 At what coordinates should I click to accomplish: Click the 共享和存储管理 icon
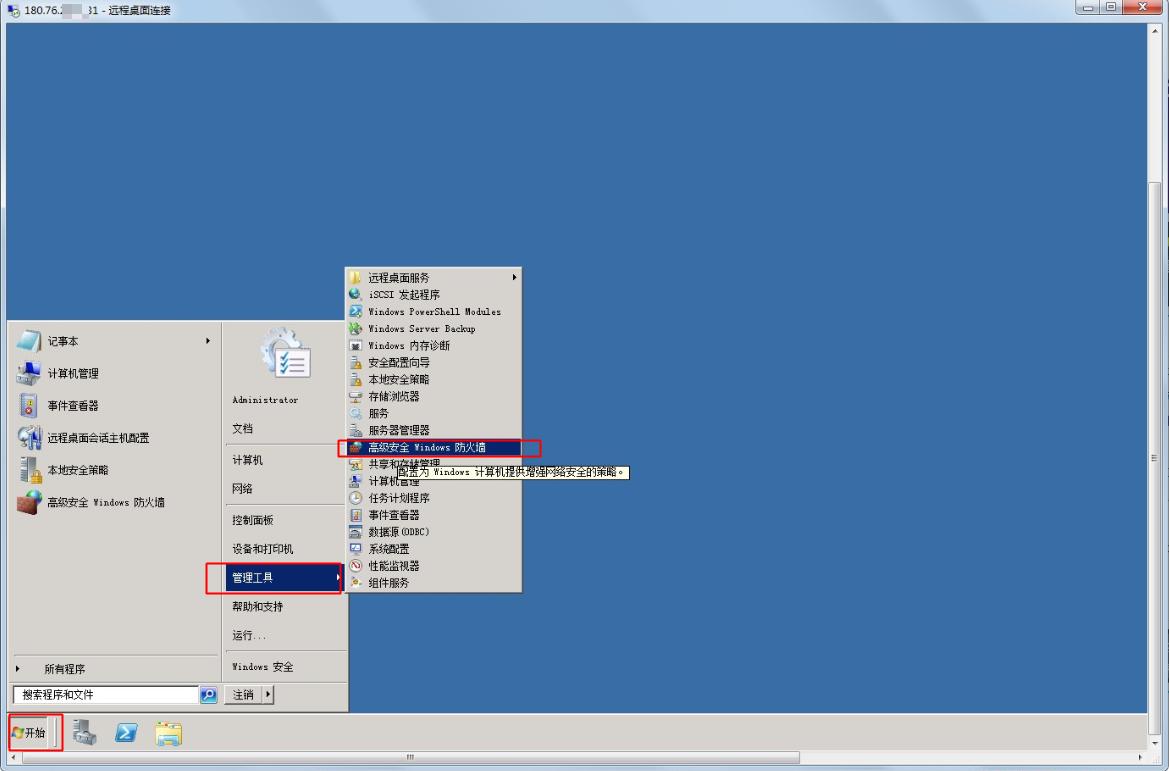pos(356,464)
